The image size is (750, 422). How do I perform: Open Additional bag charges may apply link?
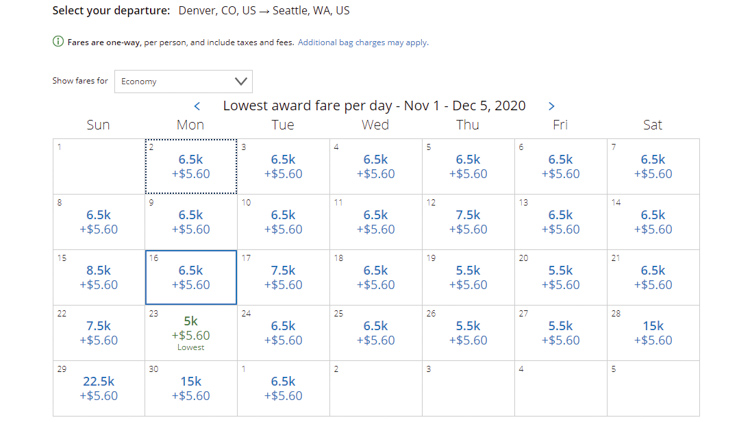click(363, 43)
